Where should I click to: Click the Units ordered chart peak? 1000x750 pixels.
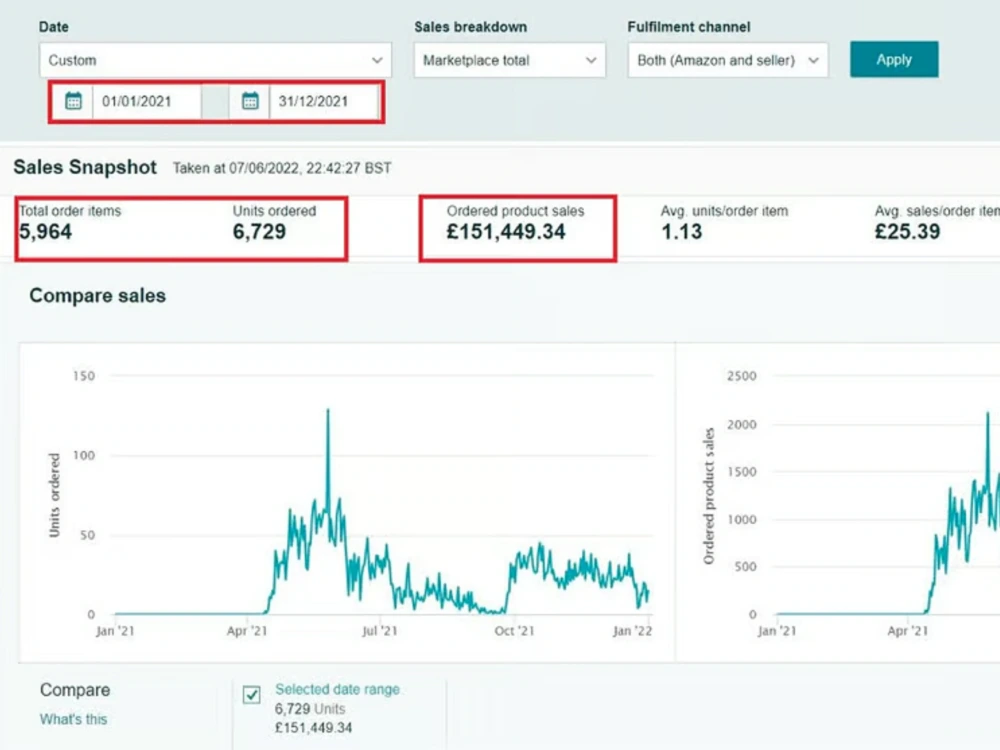(328, 411)
